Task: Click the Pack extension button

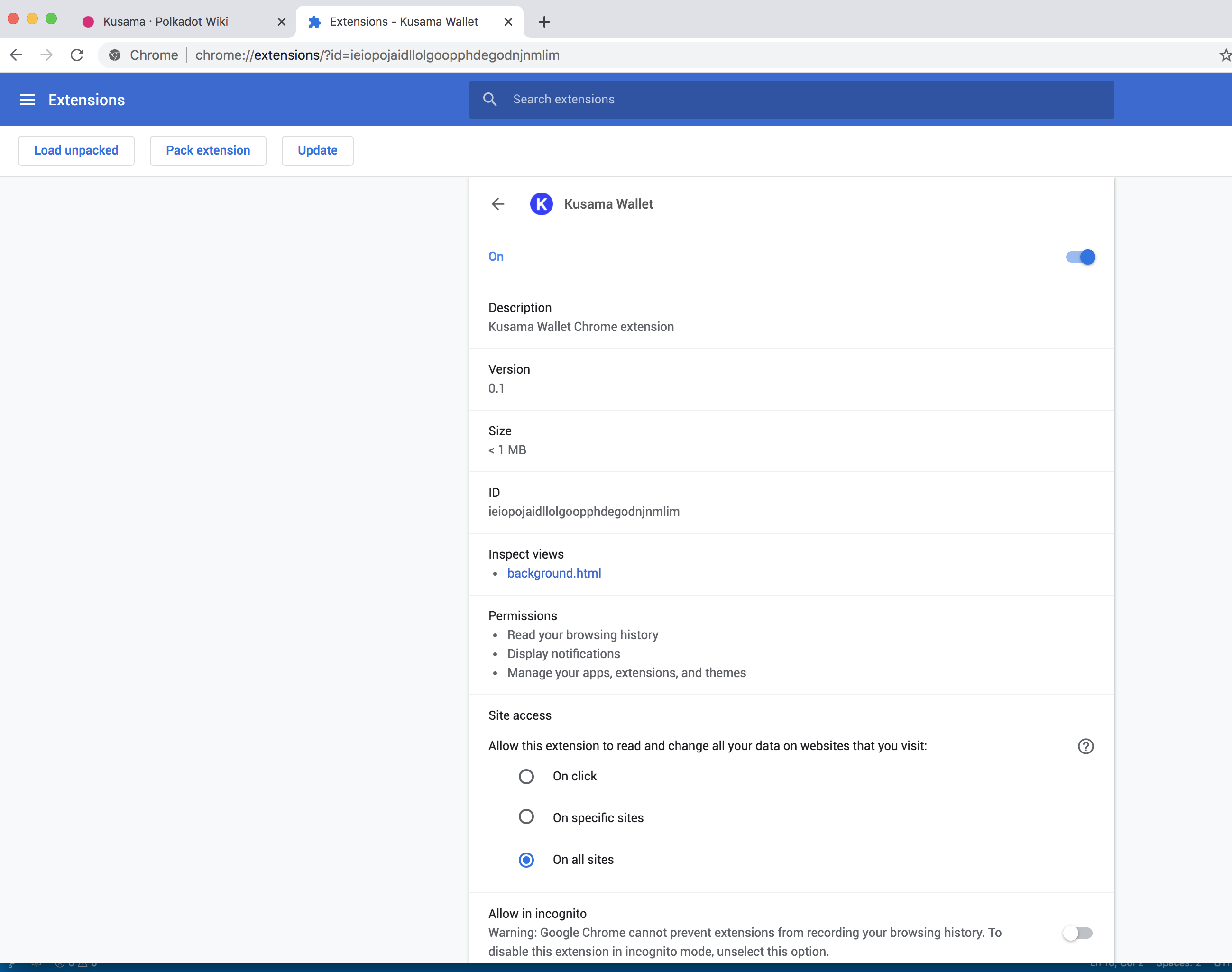Action: pos(208,150)
